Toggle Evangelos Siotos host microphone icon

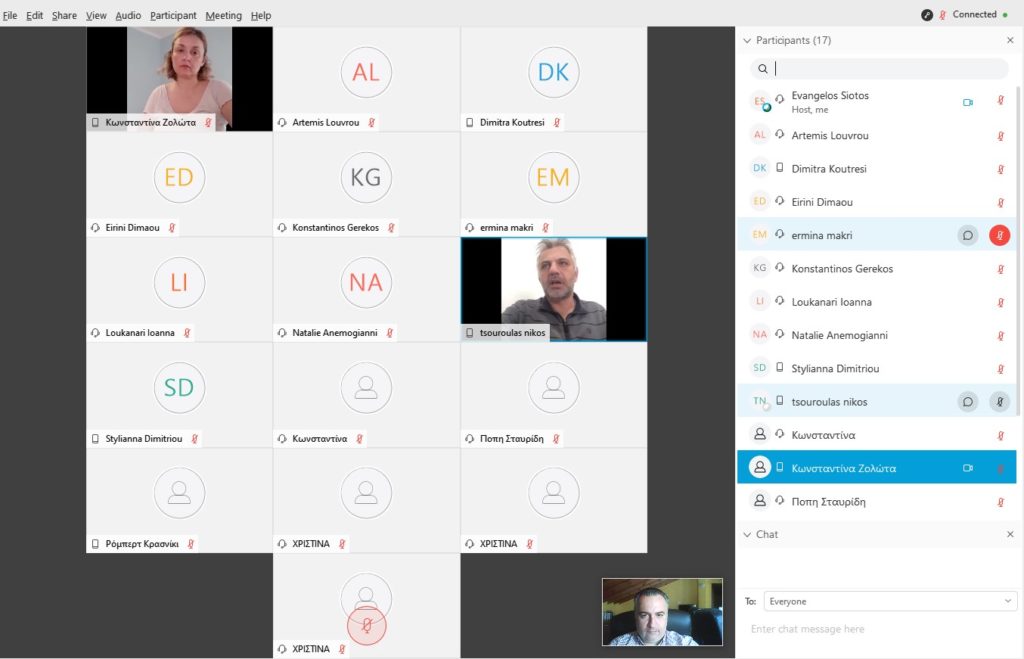1000,100
